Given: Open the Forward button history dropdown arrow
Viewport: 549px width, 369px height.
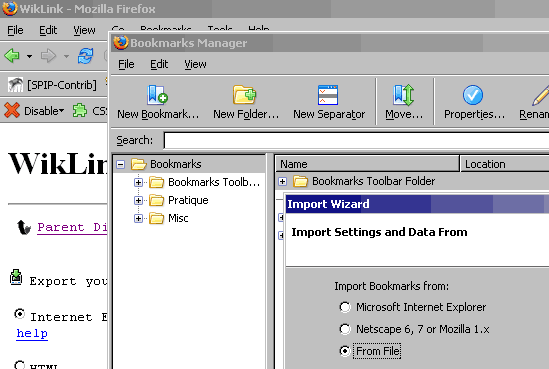Looking at the screenshot, I should [x=66, y=56].
